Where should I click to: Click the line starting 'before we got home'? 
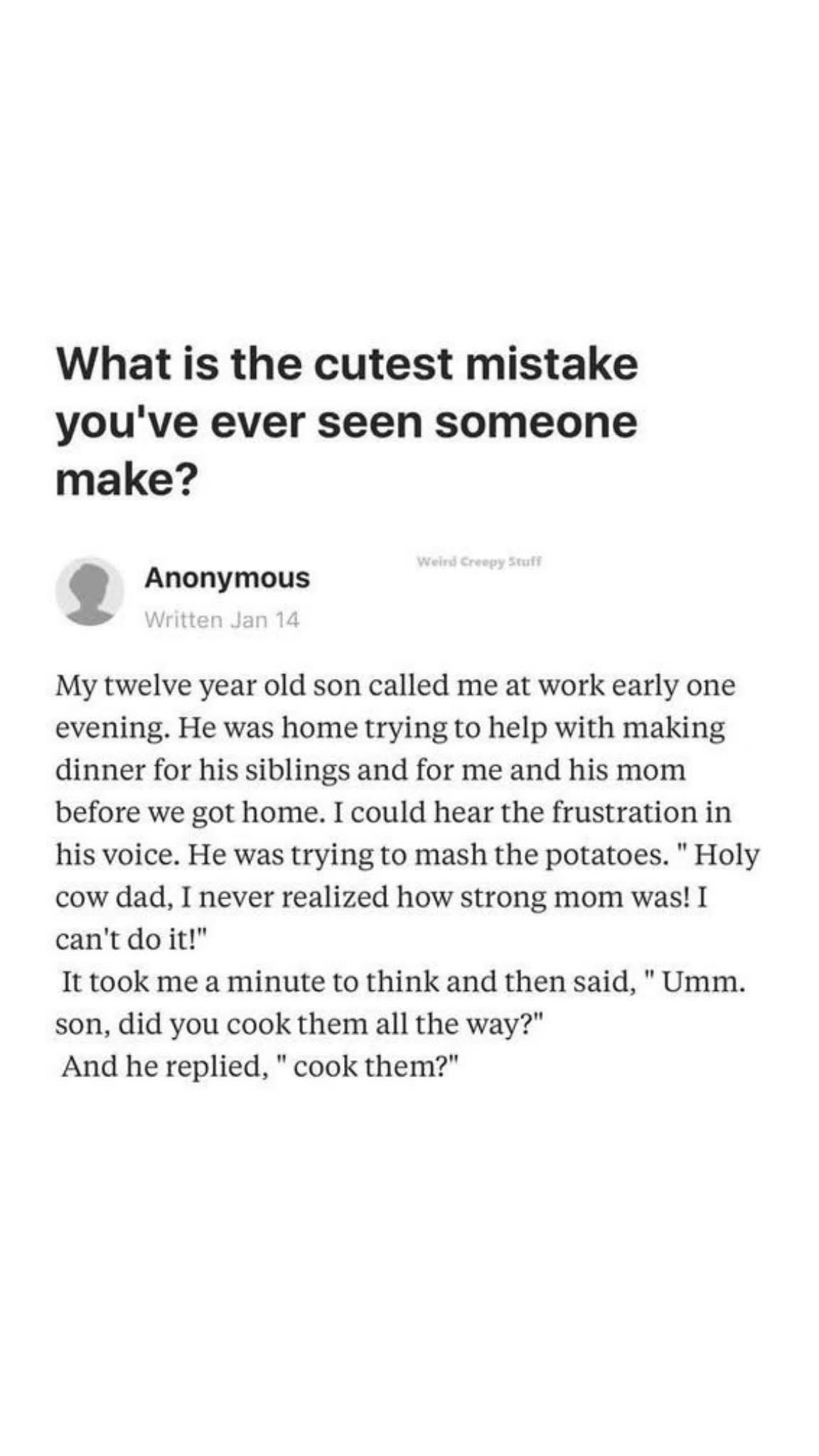pyautogui.click(x=393, y=813)
